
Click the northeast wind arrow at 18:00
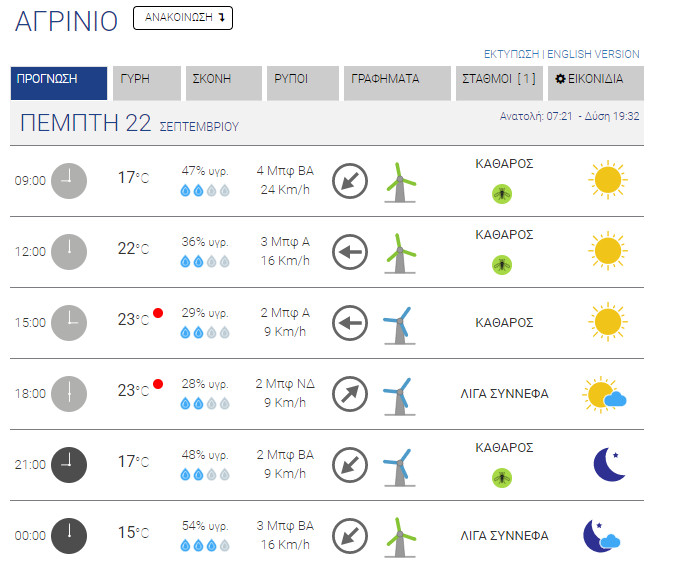(x=350, y=394)
